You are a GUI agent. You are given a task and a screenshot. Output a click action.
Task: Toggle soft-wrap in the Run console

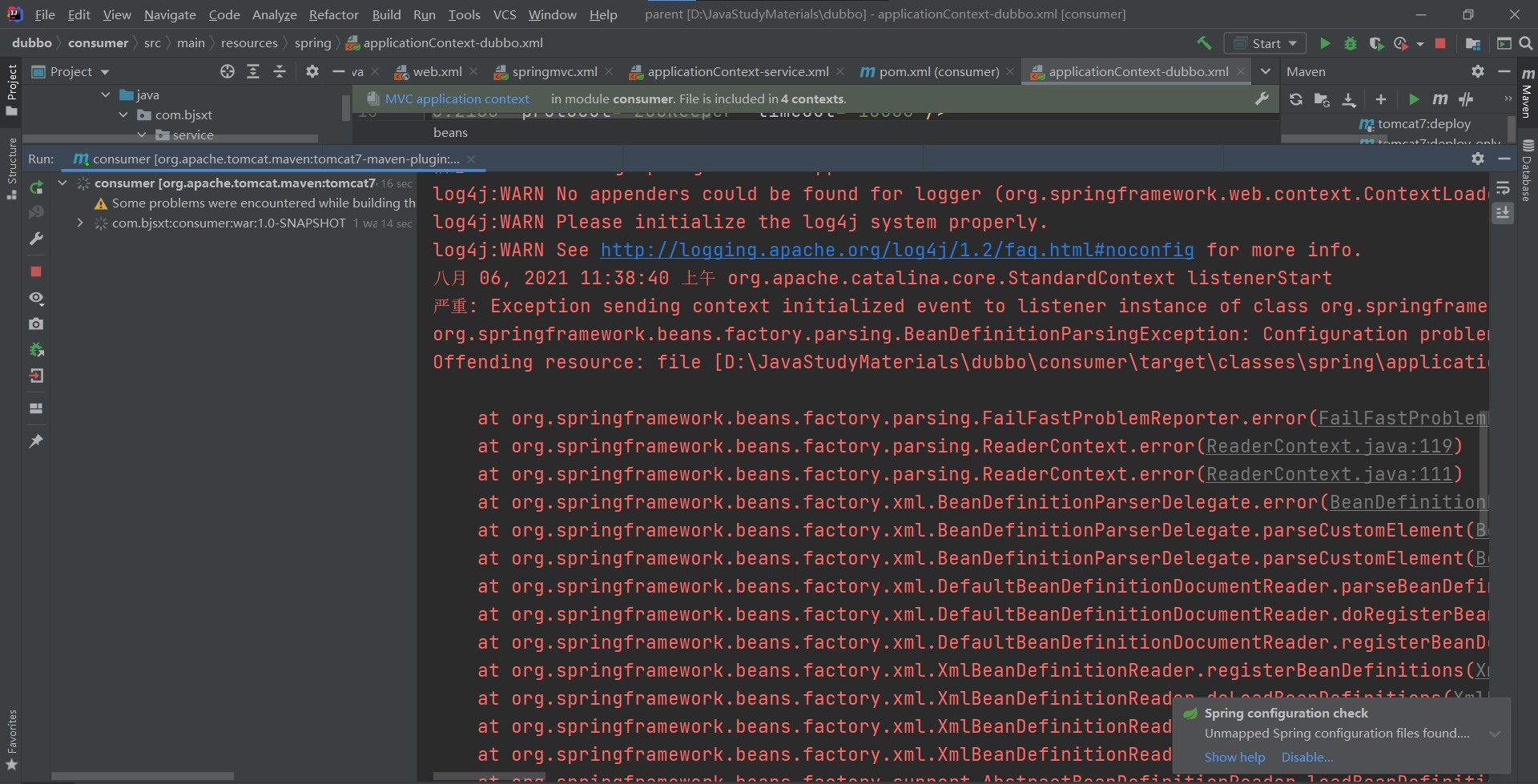click(x=1503, y=188)
